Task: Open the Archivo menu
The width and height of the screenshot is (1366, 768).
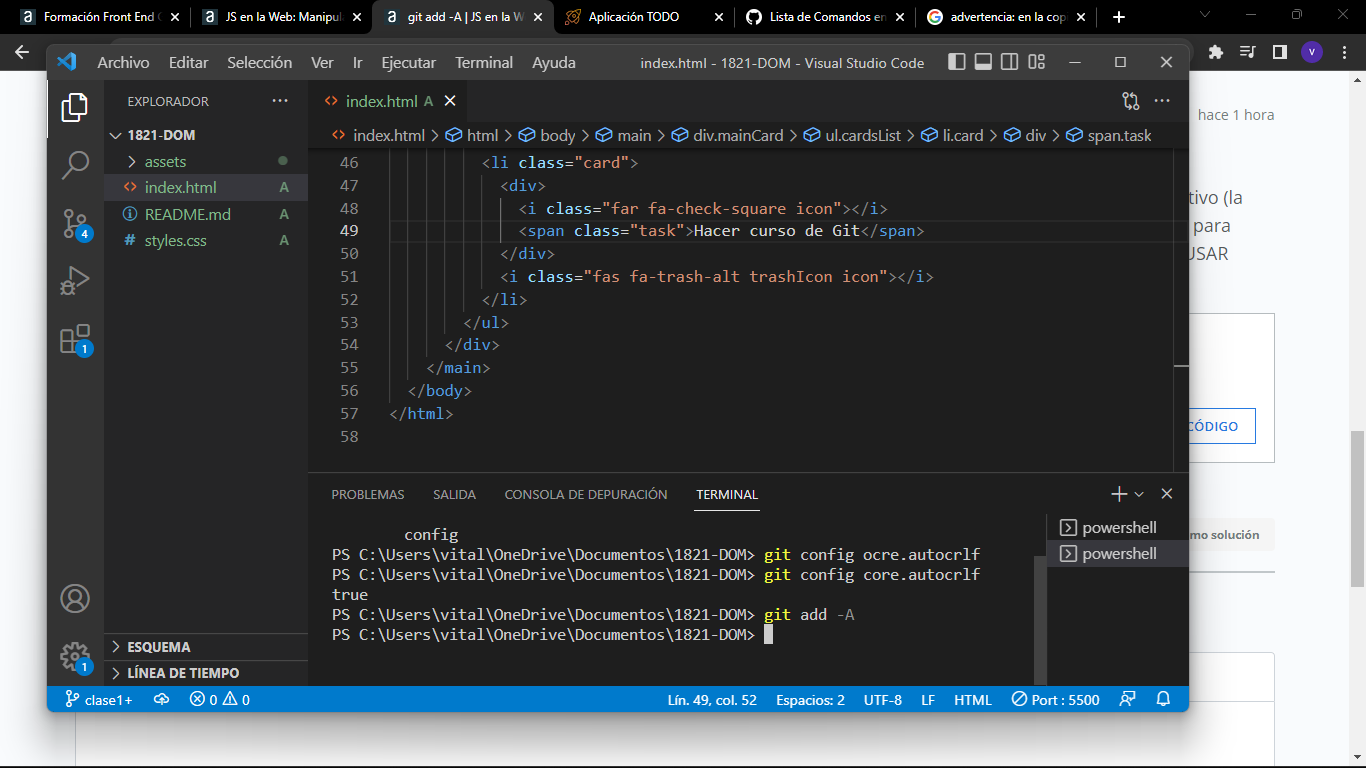Action: 123,62
